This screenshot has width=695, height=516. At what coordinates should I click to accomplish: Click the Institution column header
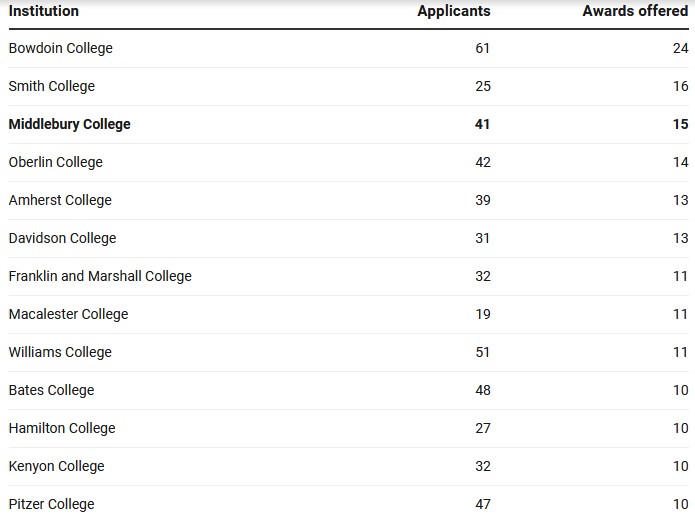pos(43,11)
